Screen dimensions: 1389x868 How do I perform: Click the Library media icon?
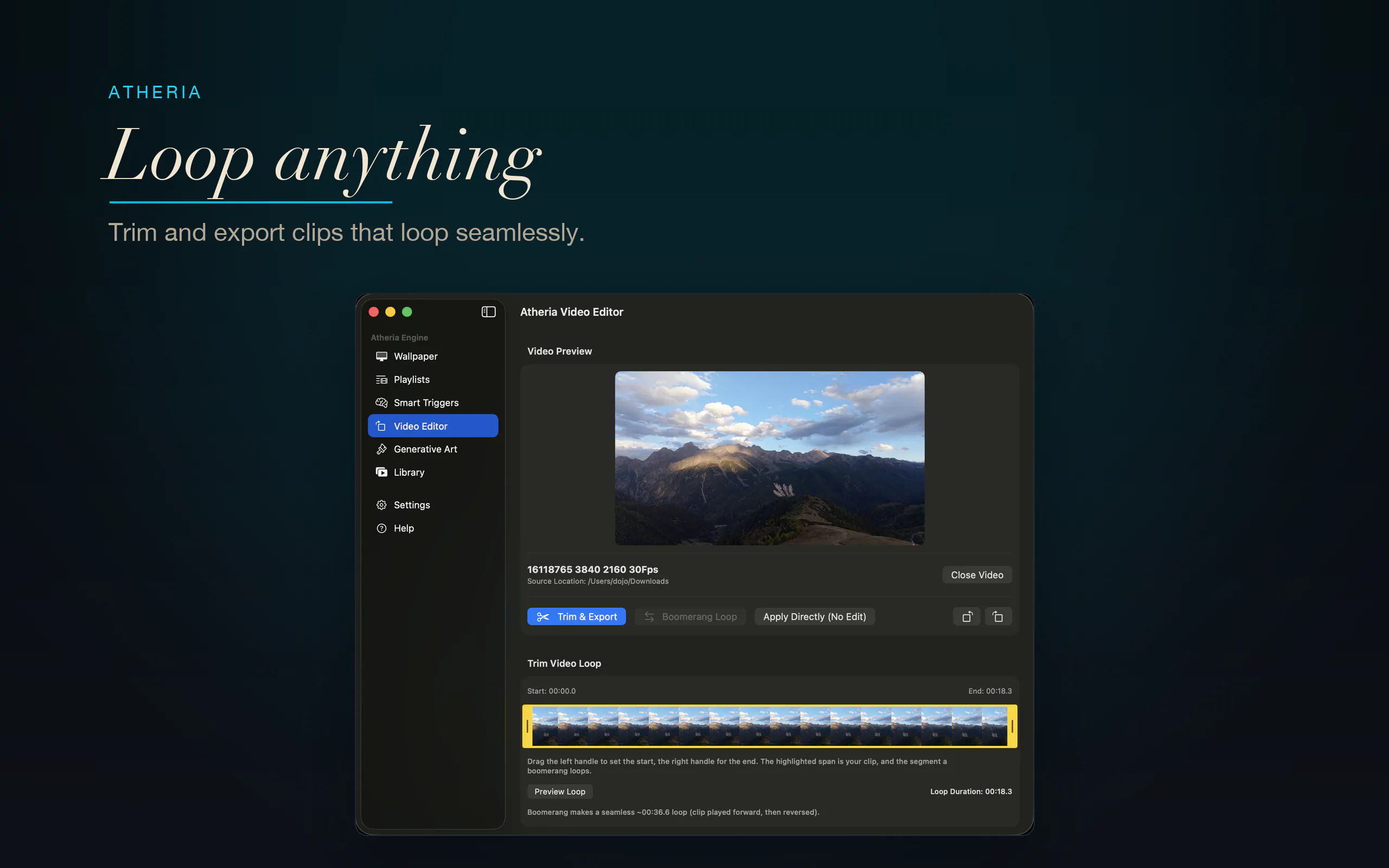381,472
